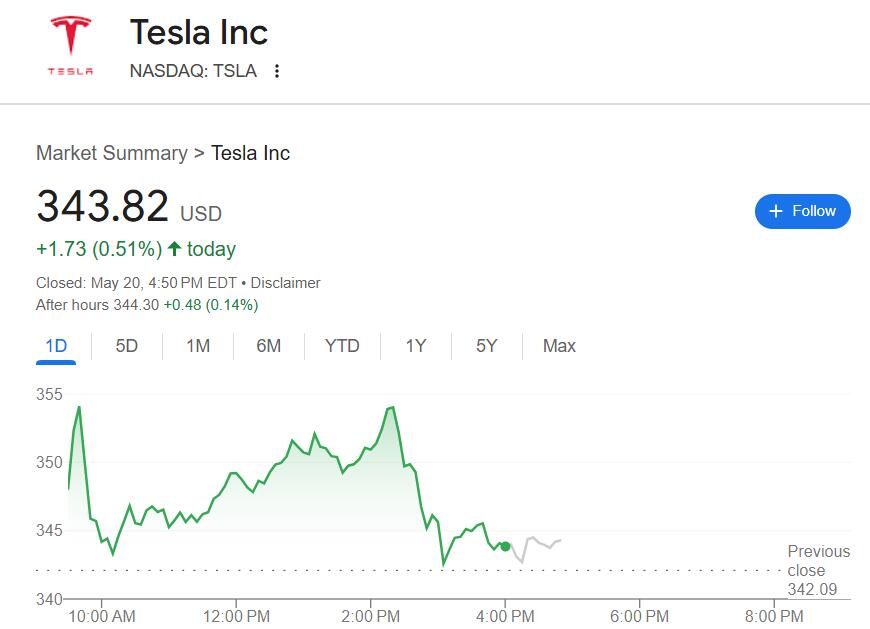Image resolution: width=870 pixels, height=629 pixels.
Task: Click the green up arrow beside today
Action: tap(175, 249)
